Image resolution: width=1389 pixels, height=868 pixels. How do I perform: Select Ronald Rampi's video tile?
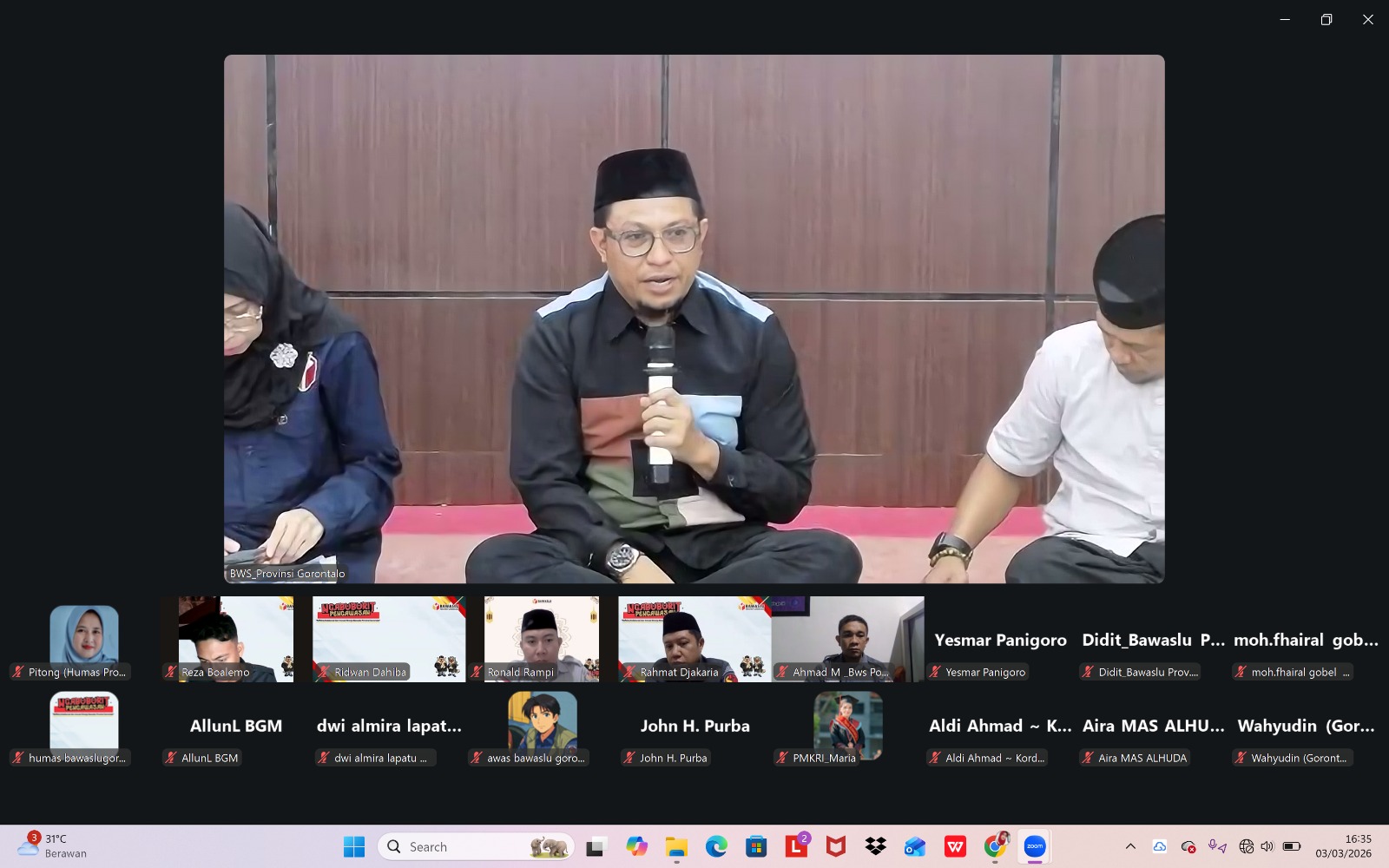coord(542,639)
